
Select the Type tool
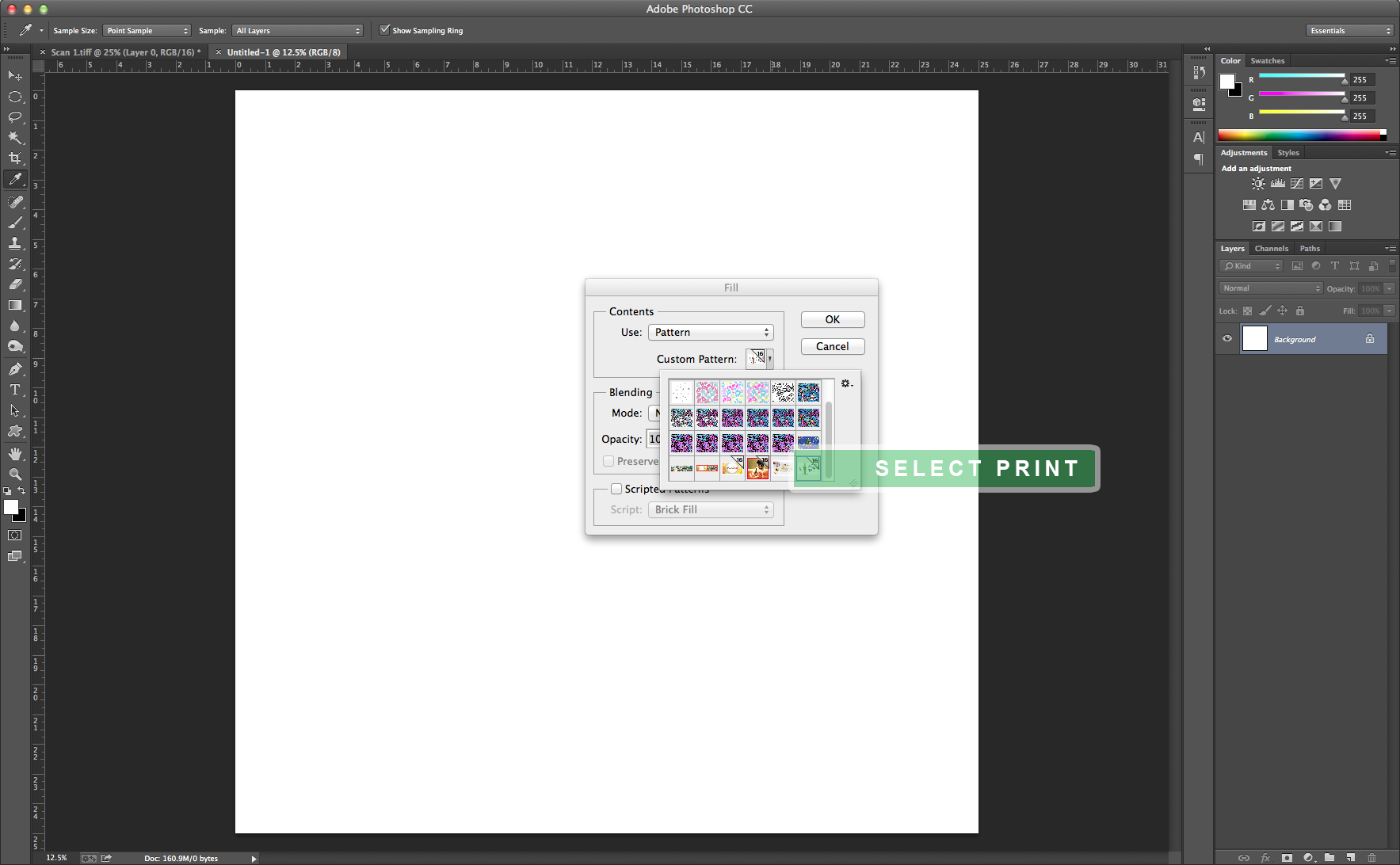click(x=15, y=390)
